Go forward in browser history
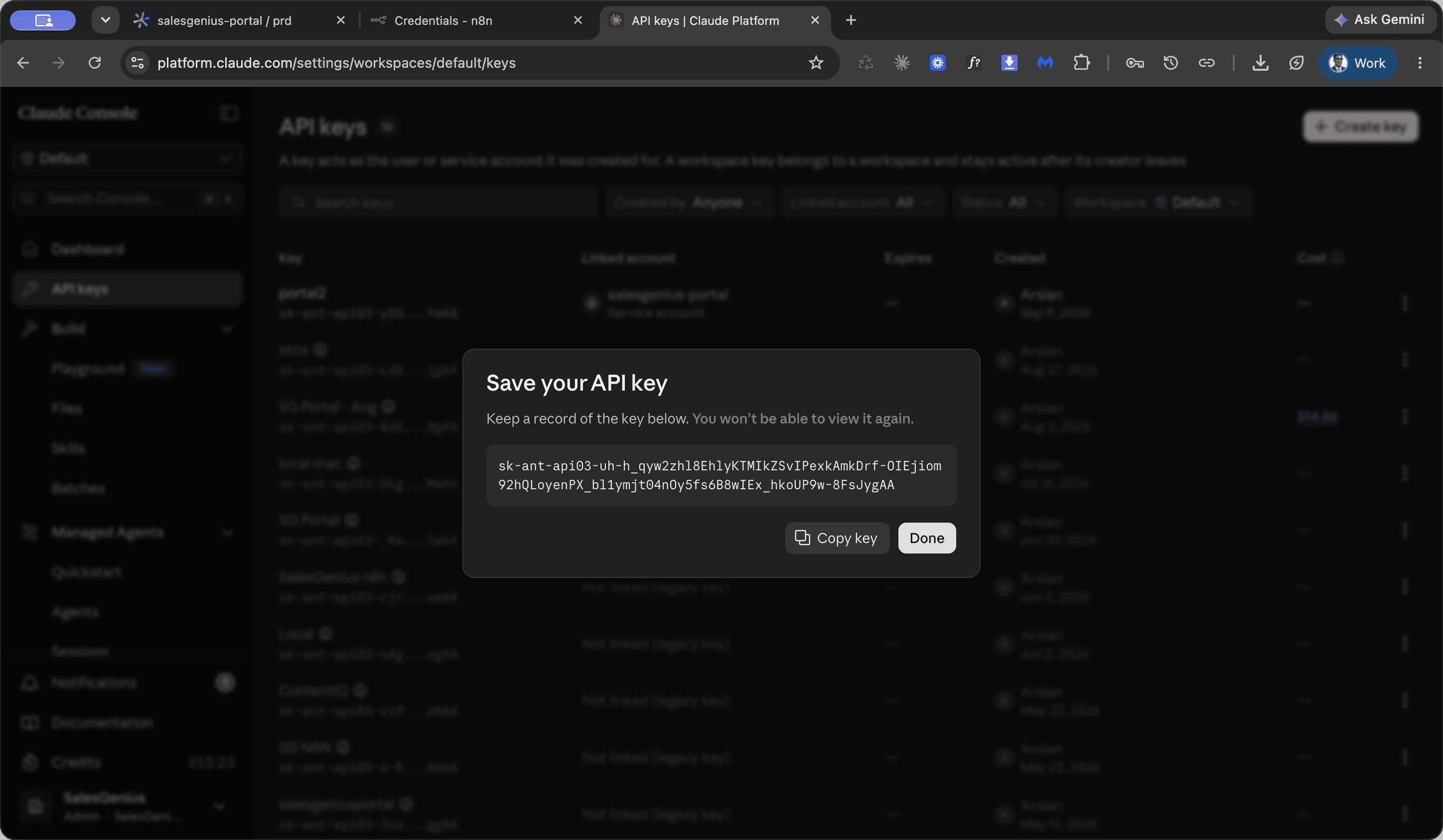1443x840 pixels. 58,62
